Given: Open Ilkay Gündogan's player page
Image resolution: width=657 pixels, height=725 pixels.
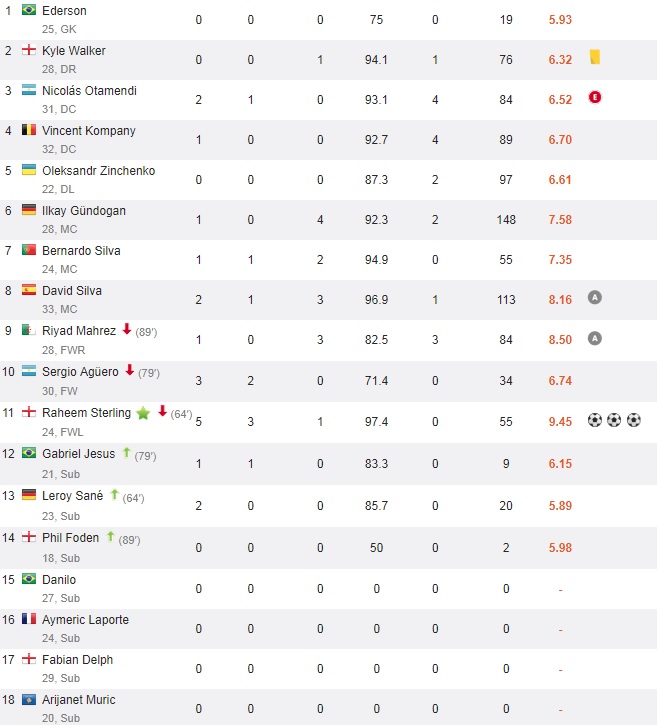Looking at the screenshot, I should (84, 211).
